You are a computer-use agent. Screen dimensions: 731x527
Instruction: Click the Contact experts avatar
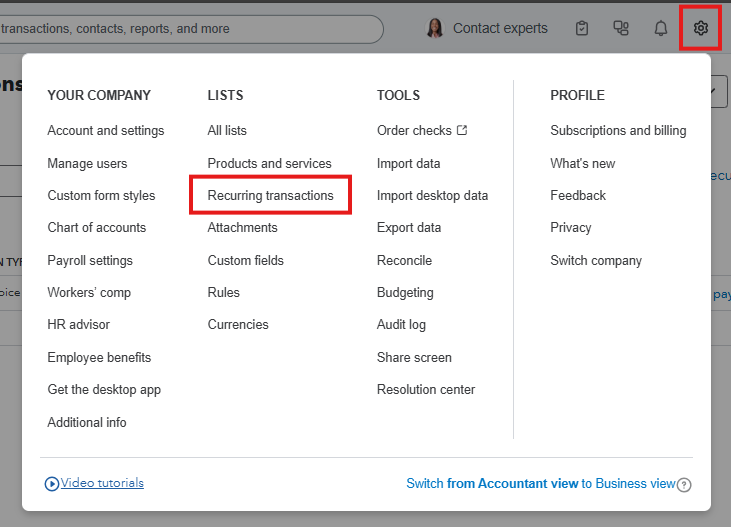(435, 28)
